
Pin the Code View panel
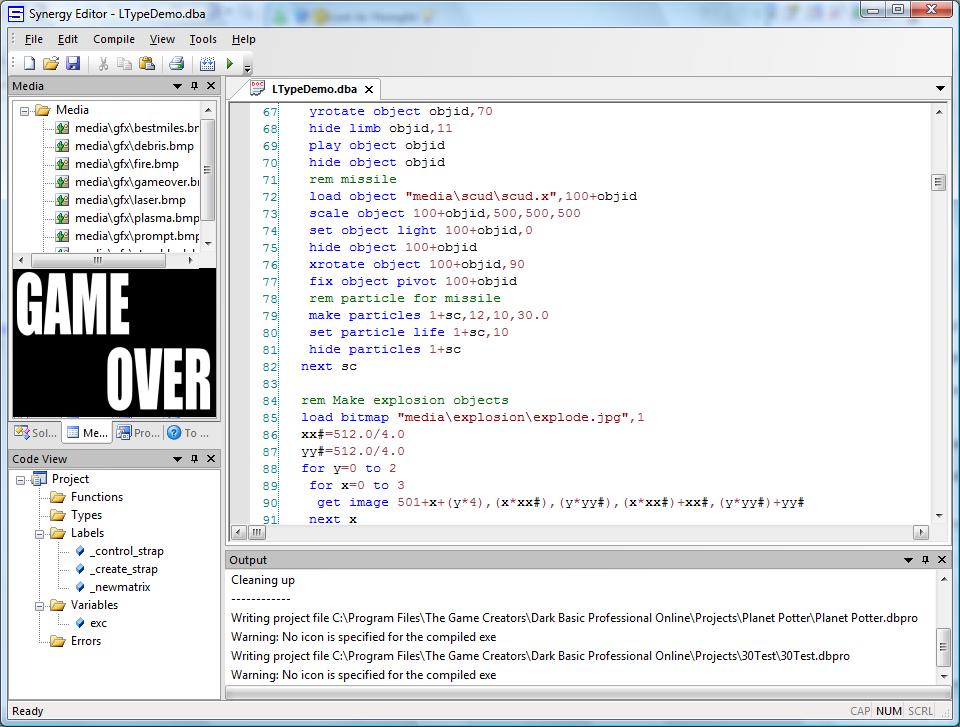coord(195,459)
